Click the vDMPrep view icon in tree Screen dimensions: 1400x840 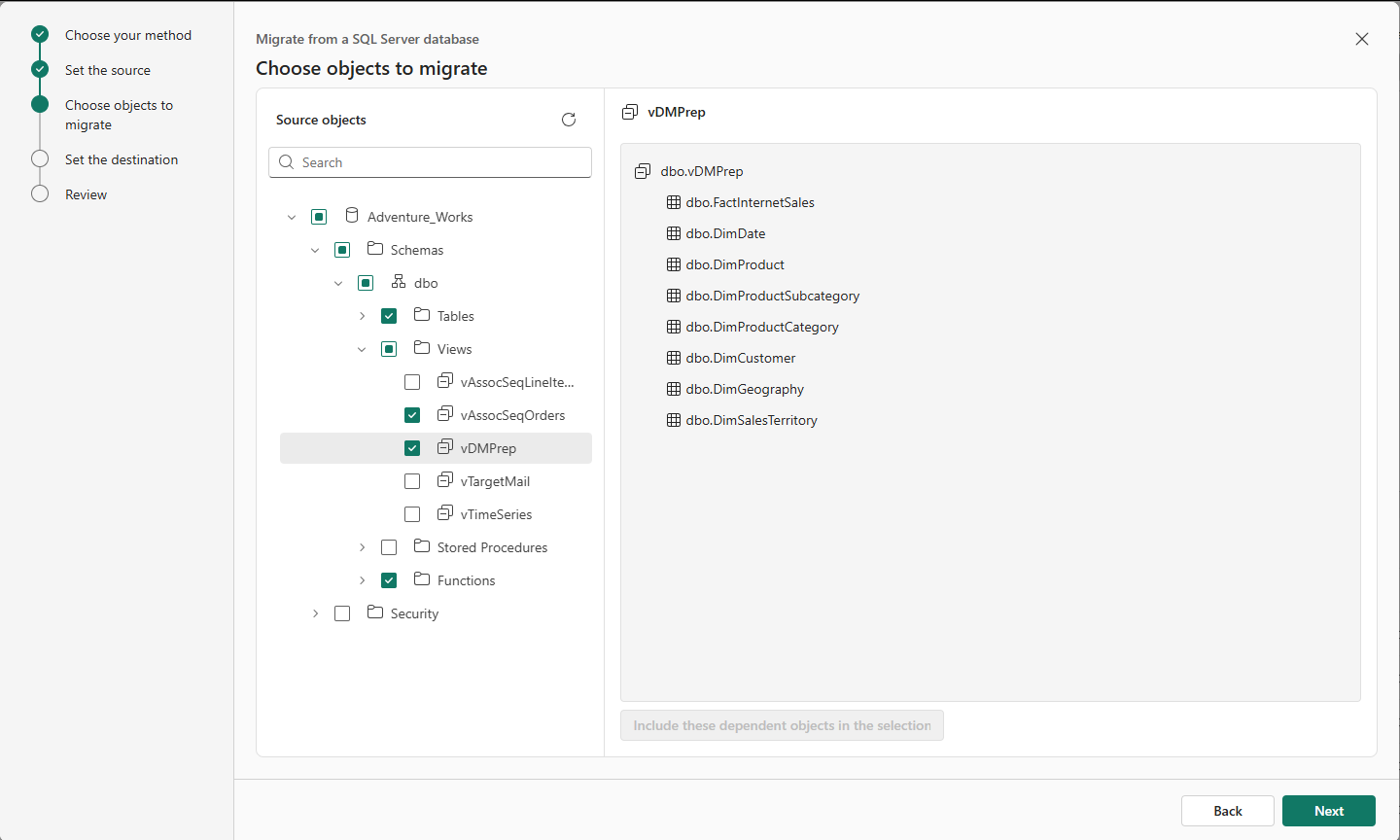(445, 447)
